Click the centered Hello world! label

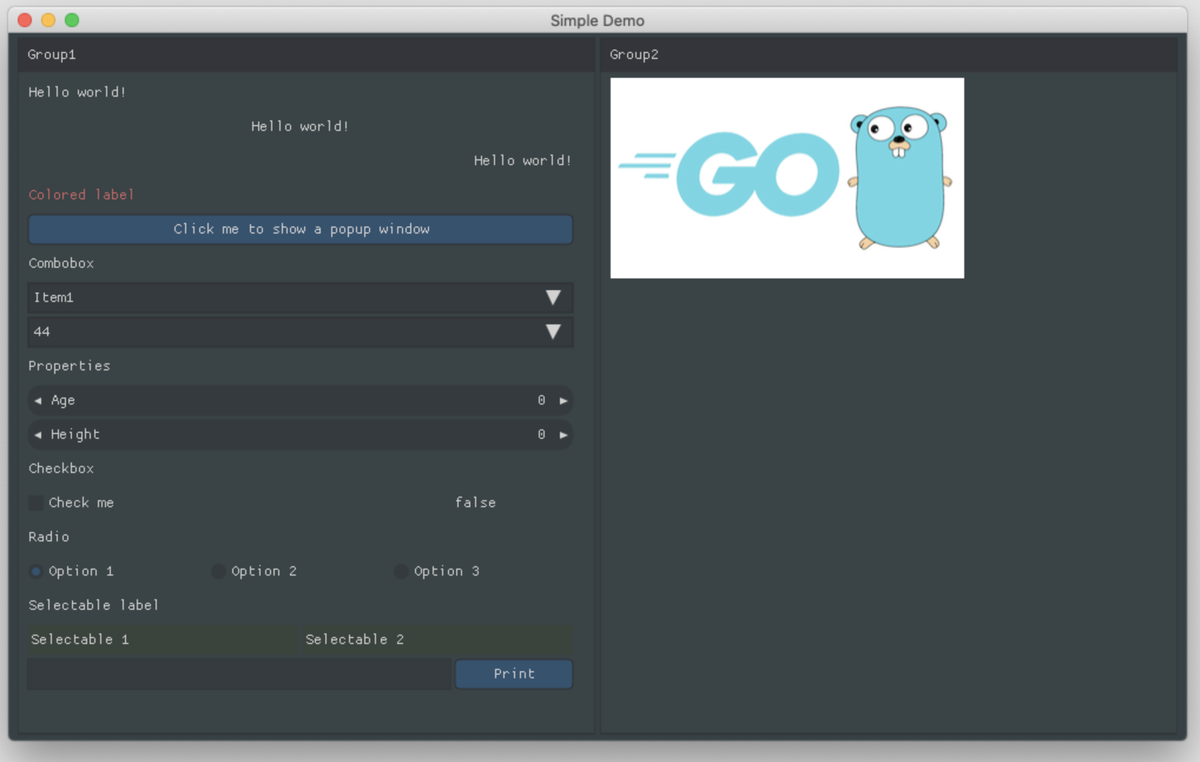300,127
